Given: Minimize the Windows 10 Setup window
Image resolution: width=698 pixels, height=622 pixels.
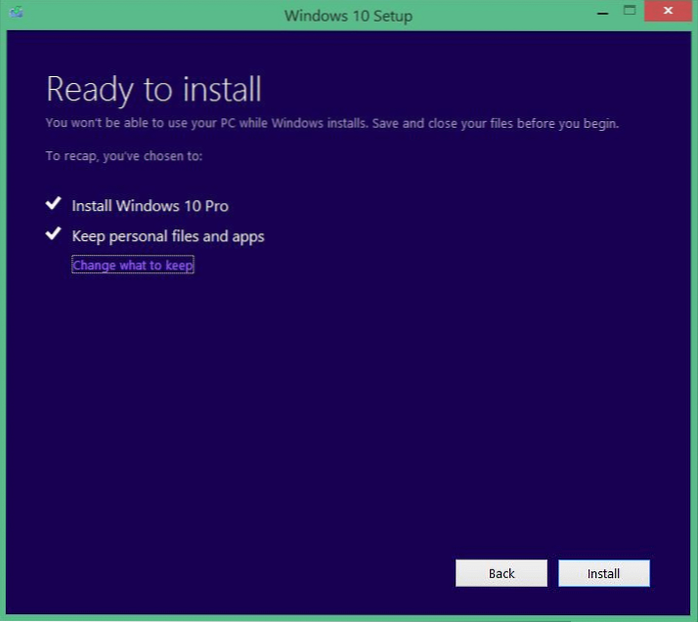Looking at the screenshot, I should click(601, 12).
